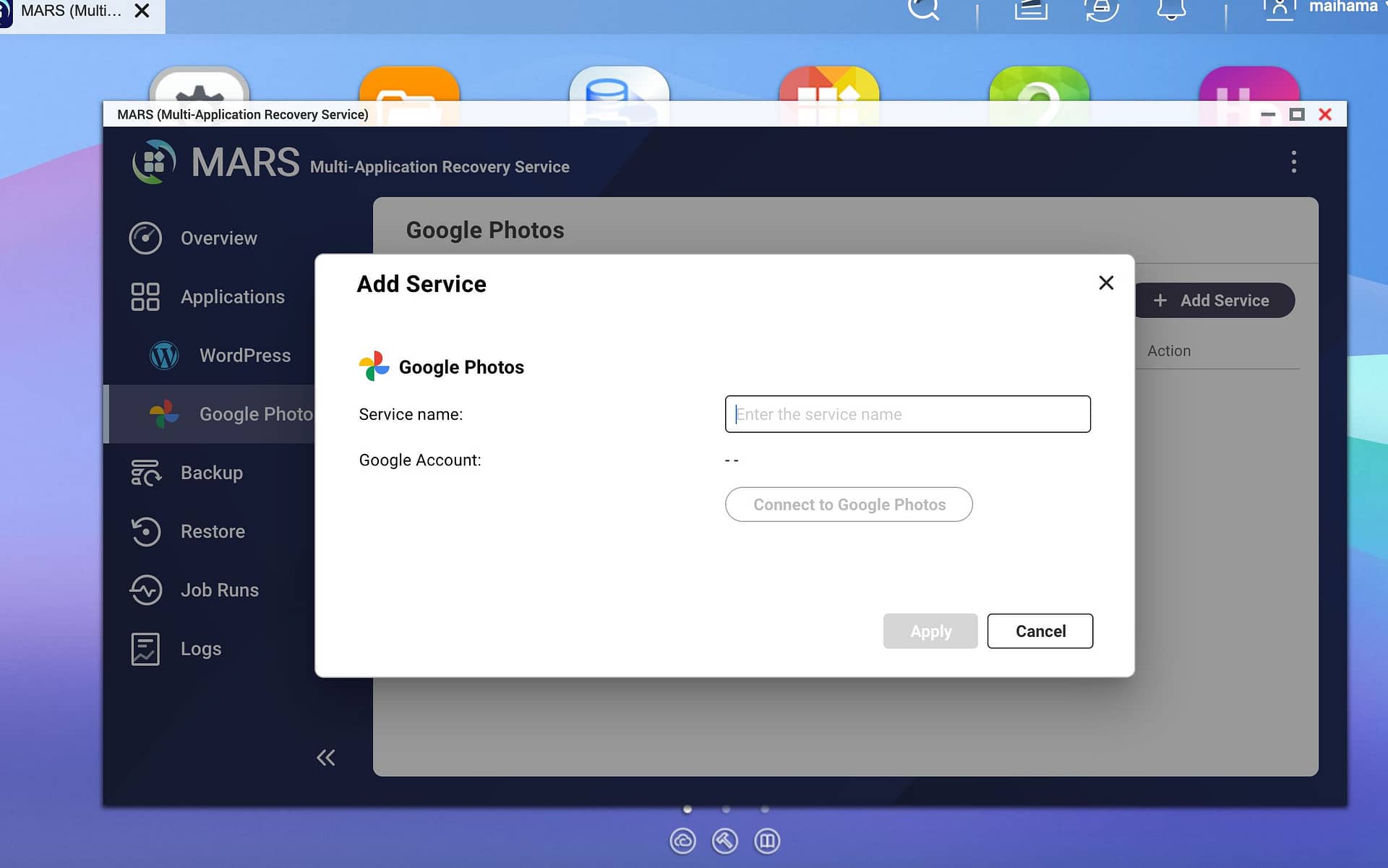Click the Google Photos page heading
1388x868 pixels.
(x=485, y=230)
